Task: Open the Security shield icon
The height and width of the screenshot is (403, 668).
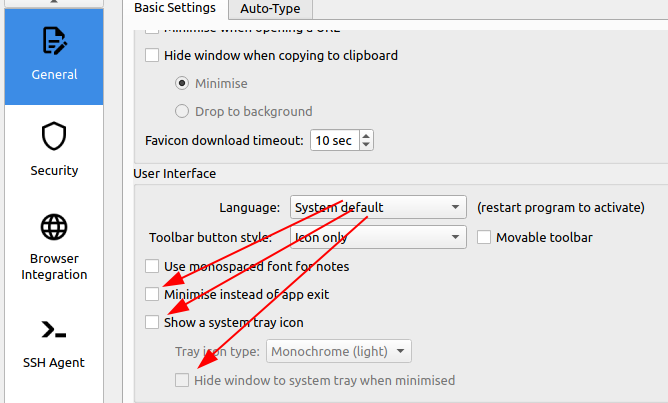Action: pos(54,136)
